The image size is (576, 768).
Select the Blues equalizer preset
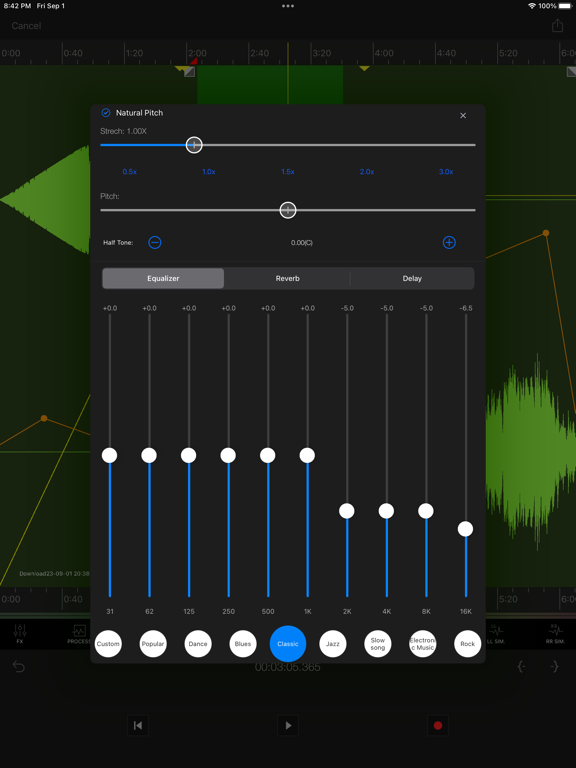243,644
